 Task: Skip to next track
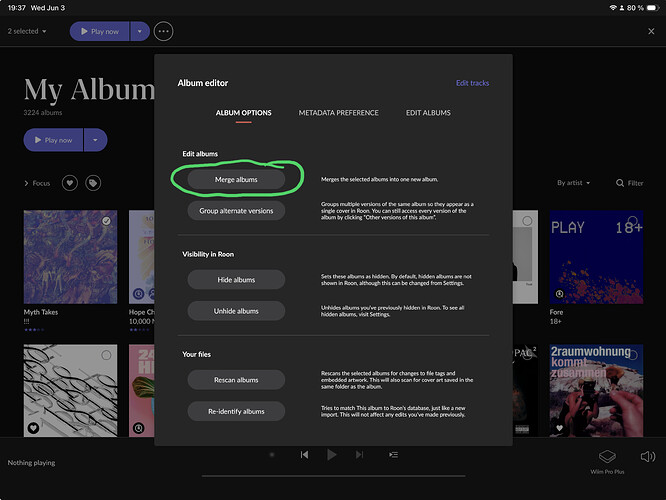tap(359, 455)
